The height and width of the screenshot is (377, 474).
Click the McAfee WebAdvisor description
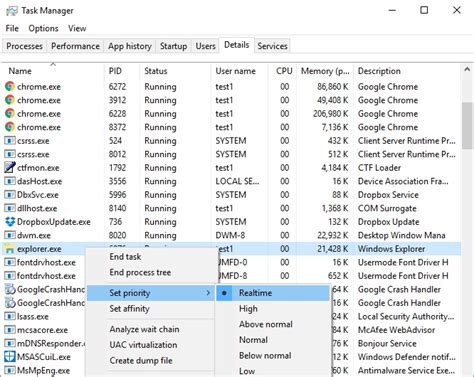click(396, 330)
